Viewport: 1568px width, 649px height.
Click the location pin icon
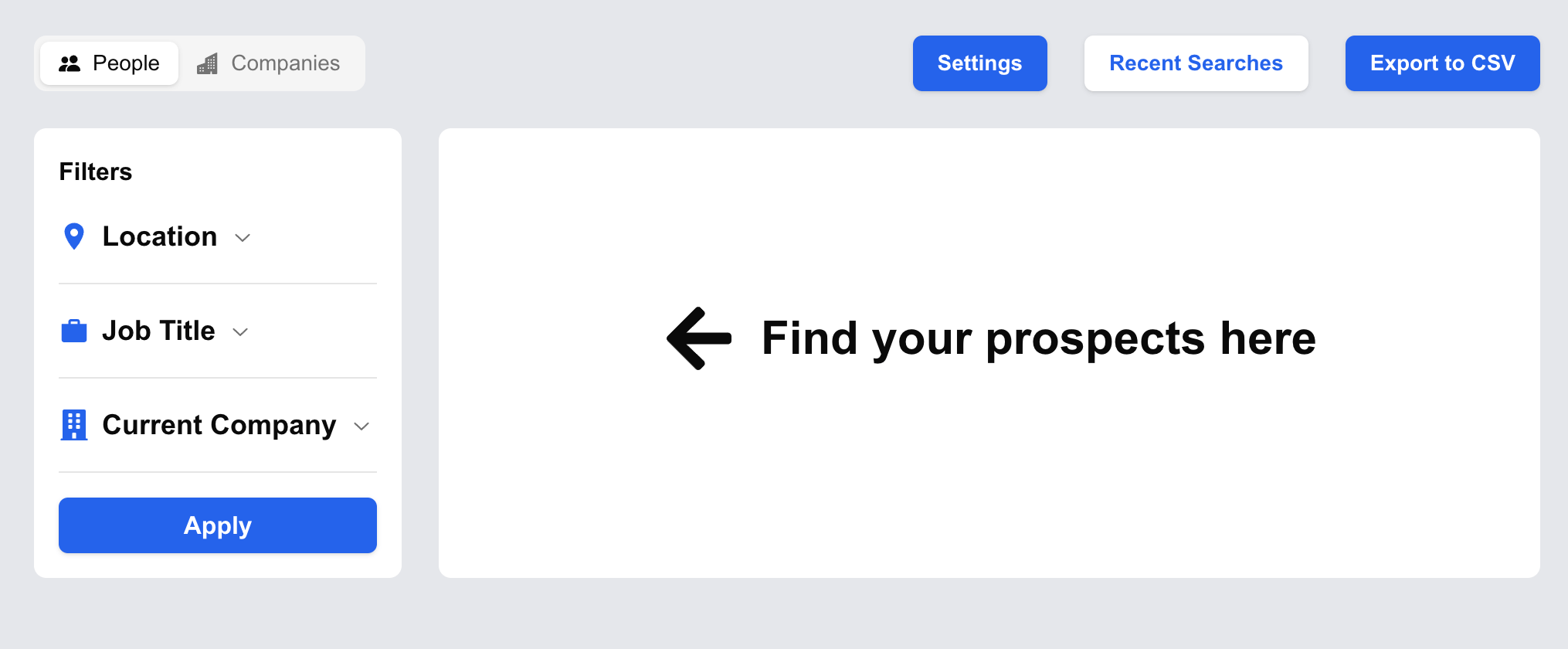tap(74, 236)
